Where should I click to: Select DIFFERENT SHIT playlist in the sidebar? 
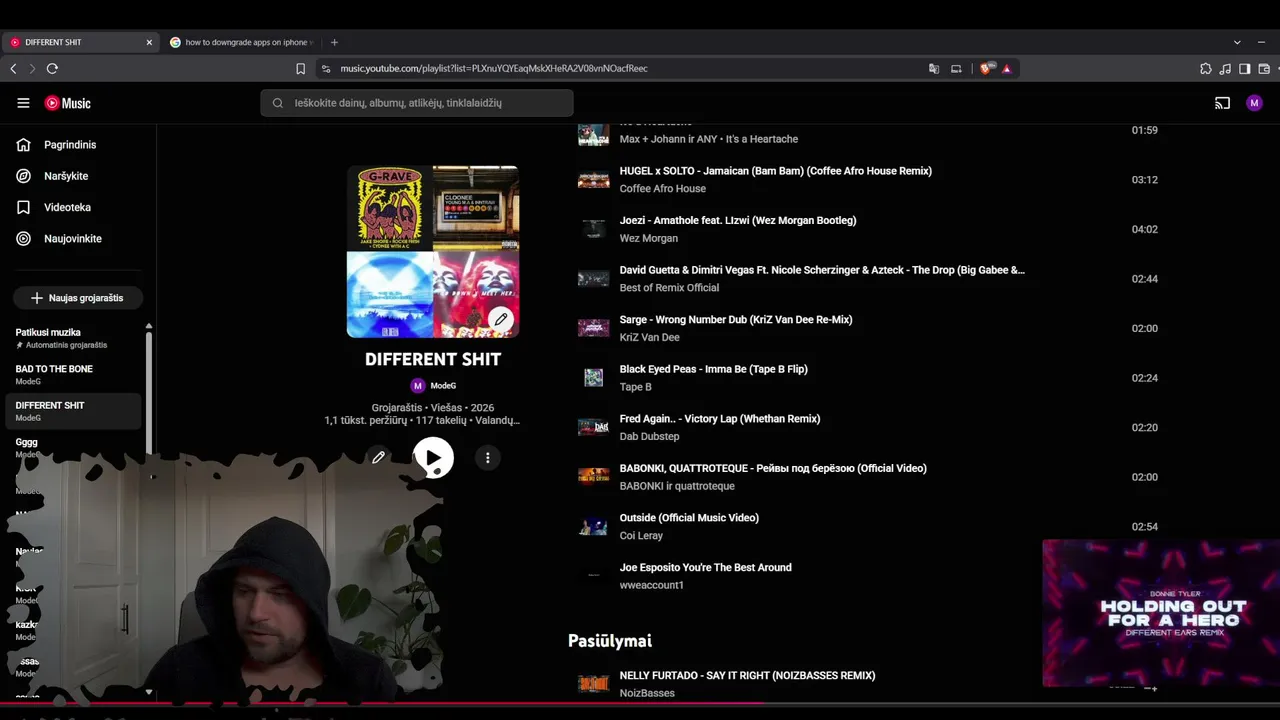pos(74,411)
